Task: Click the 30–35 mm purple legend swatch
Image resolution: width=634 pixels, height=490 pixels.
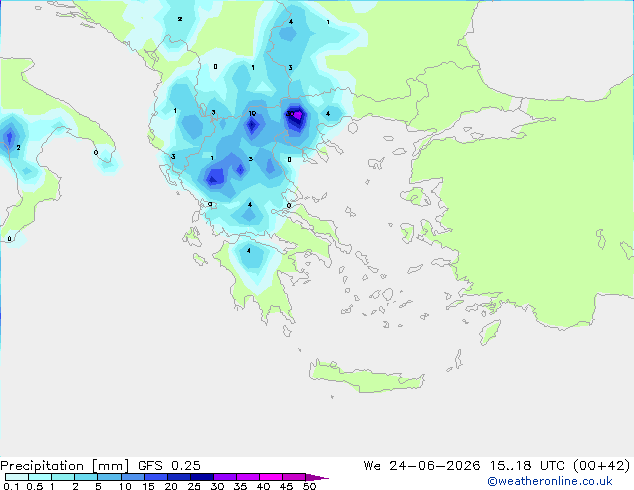Action: pos(225,477)
